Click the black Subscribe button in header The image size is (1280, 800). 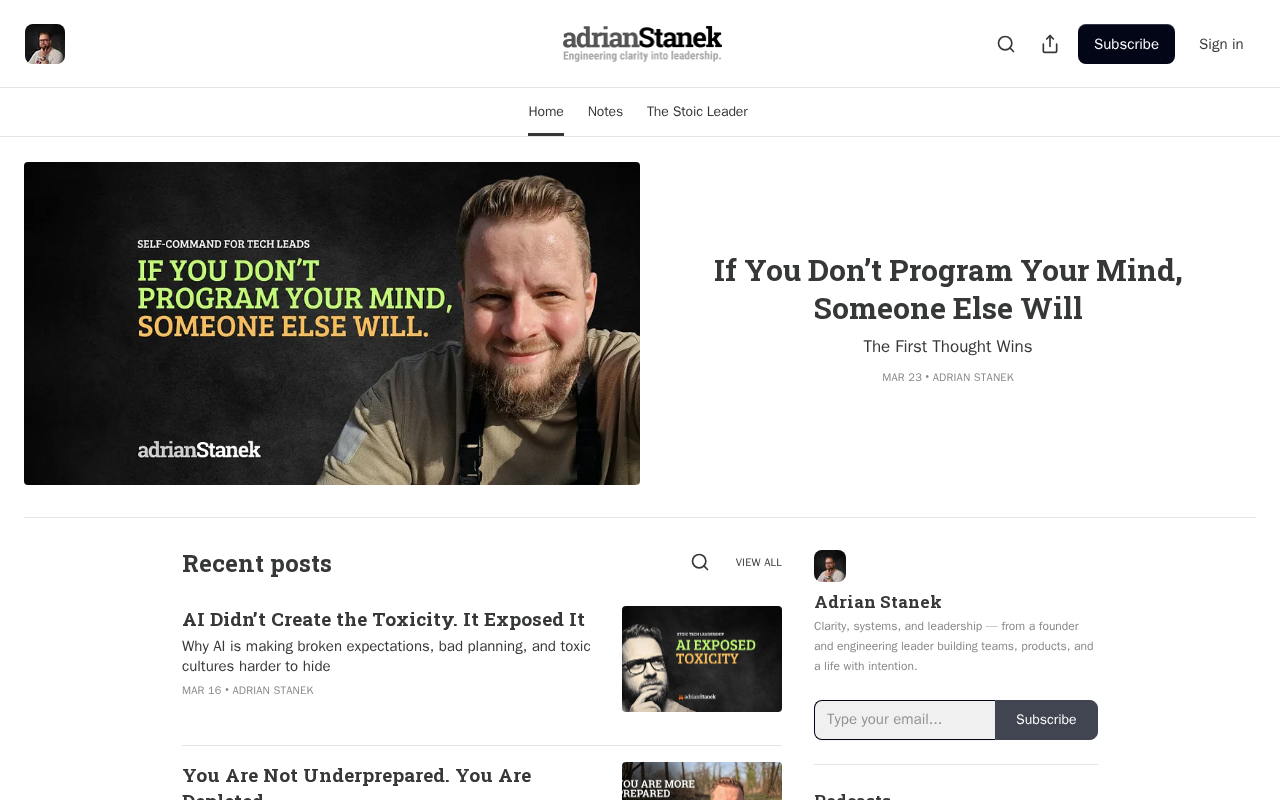click(1126, 44)
